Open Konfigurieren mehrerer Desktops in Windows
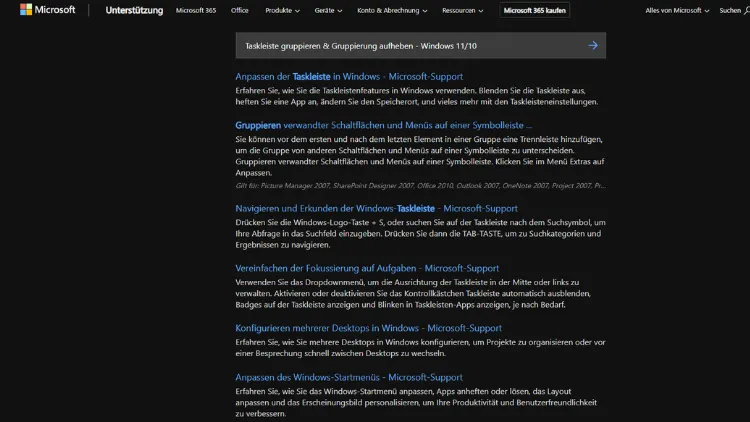 368,328
